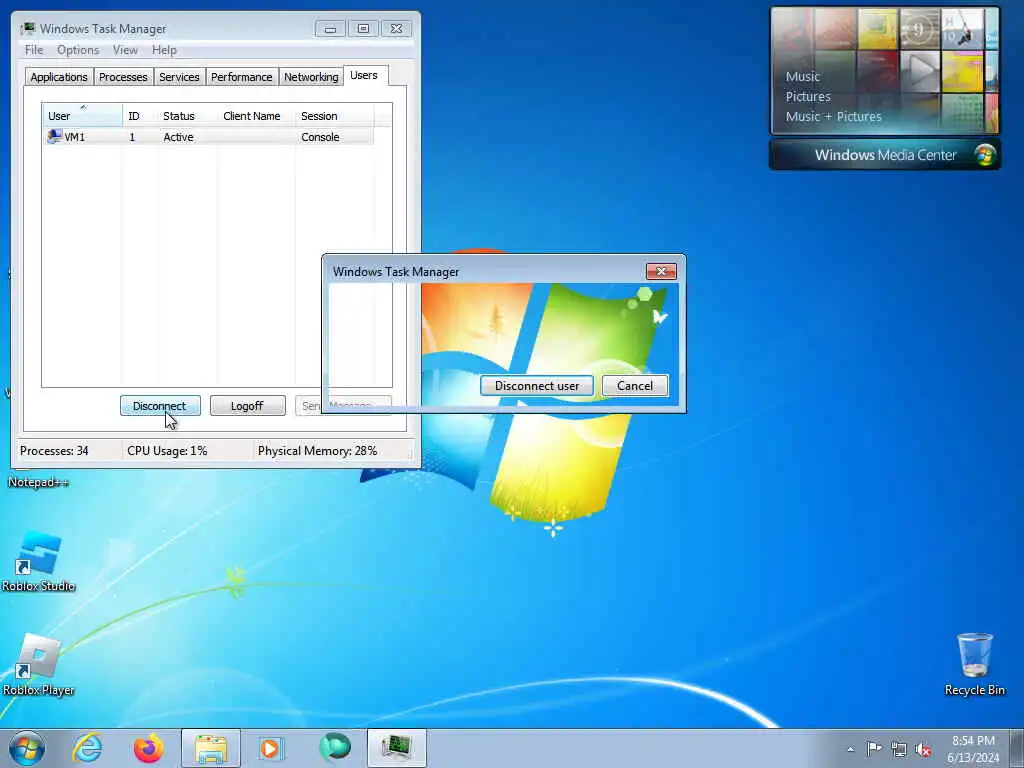The image size is (1024, 768).
Task: Launch Windows Media Player from the taskbar
Action: click(270, 748)
